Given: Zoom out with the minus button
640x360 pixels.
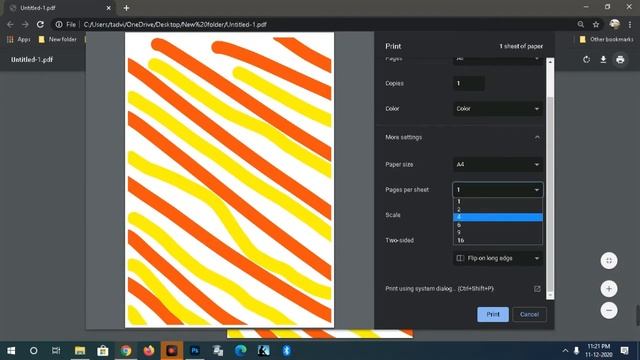Looking at the screenshot, I should 609,310.
